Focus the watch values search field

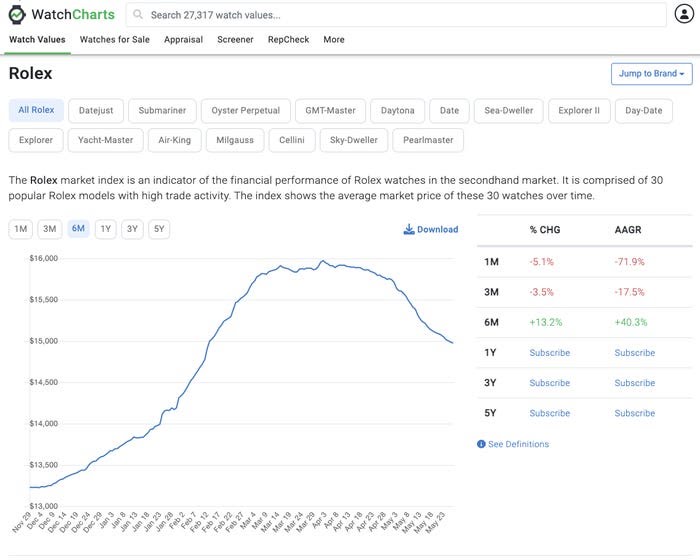point(400,15)
